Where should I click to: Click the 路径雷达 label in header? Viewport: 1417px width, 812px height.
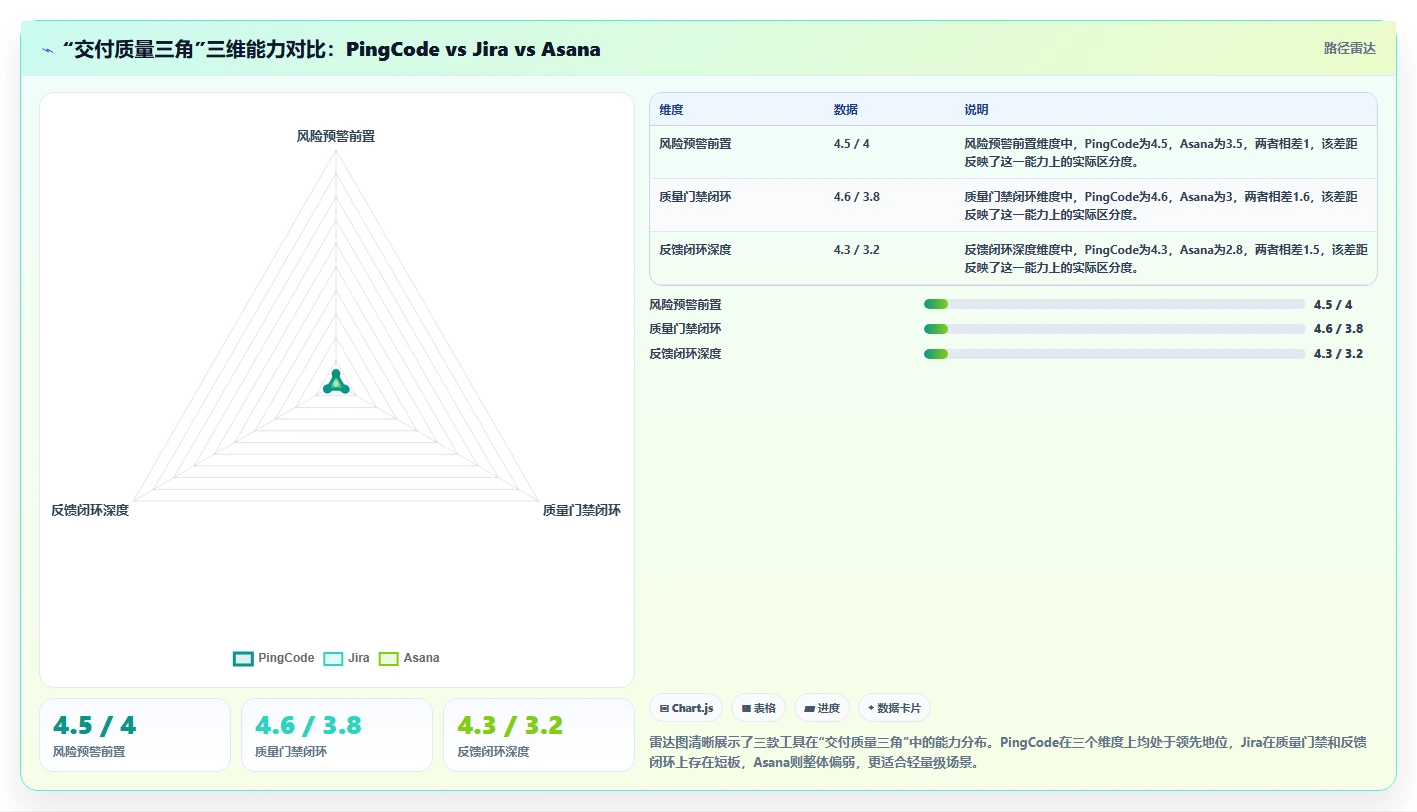(1350, 48)
